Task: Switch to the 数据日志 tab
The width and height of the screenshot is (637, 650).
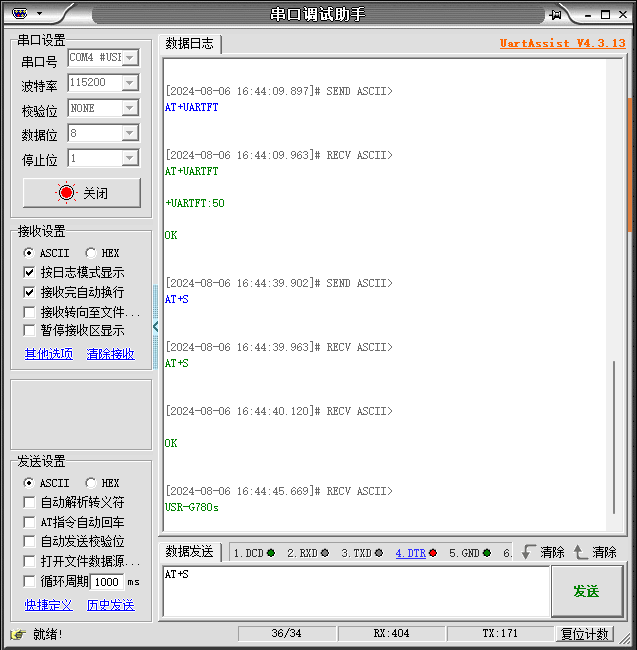Action: click(x=189, y=43)
